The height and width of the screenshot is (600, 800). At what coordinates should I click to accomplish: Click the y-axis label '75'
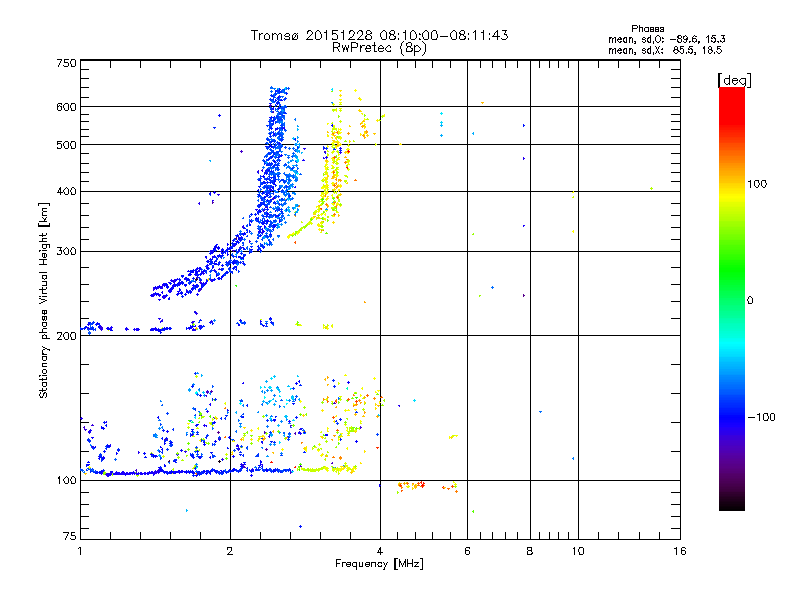click(x=70, y=536)
